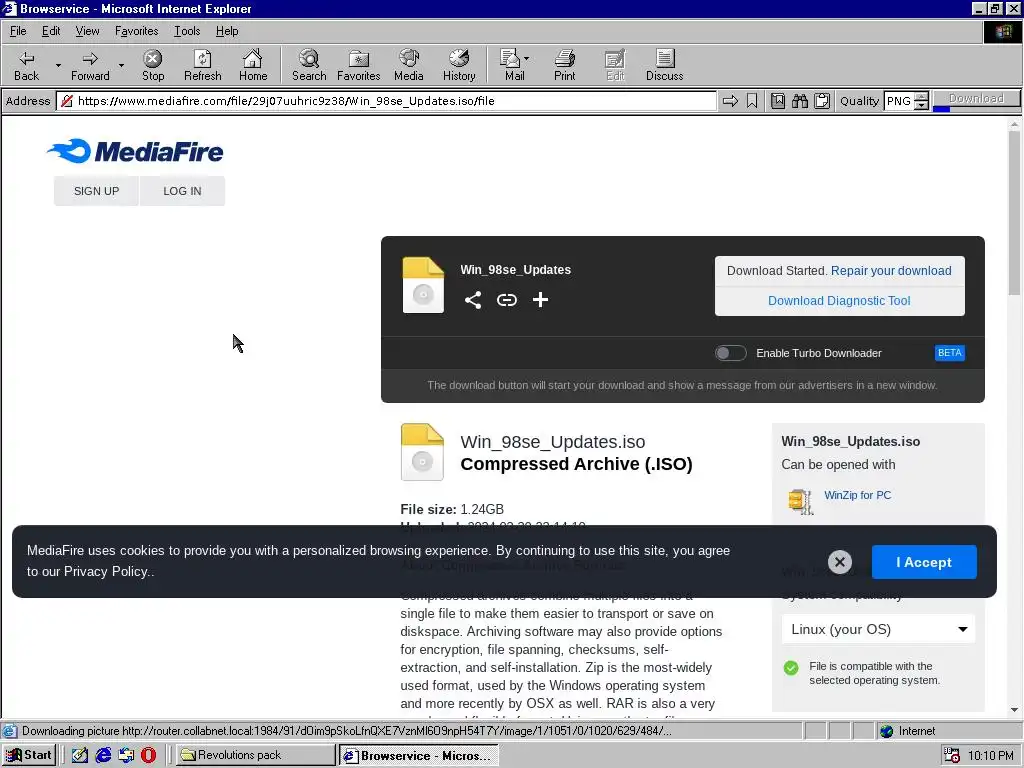Click the binoculars find icon
This screenshot has width=1024, height=768.
[x=800, y=101]
